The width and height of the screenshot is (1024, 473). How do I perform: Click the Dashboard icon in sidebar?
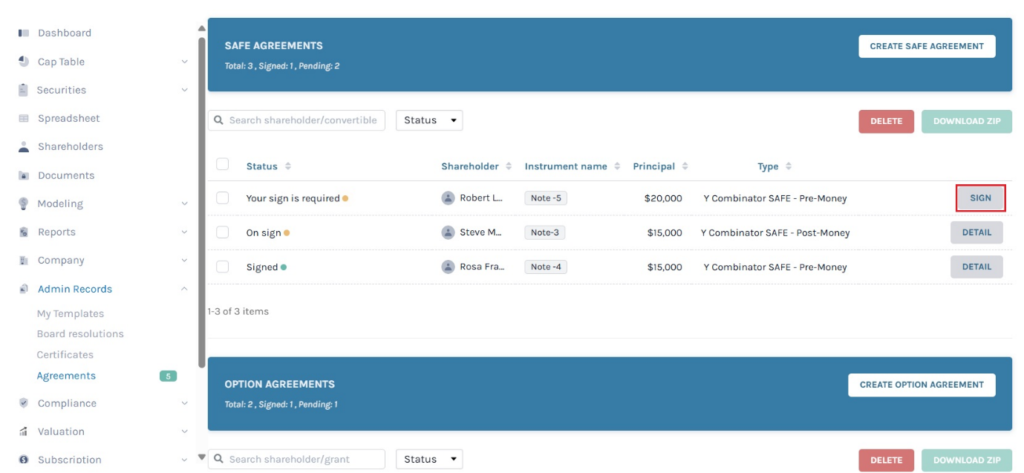coord(23,33)
